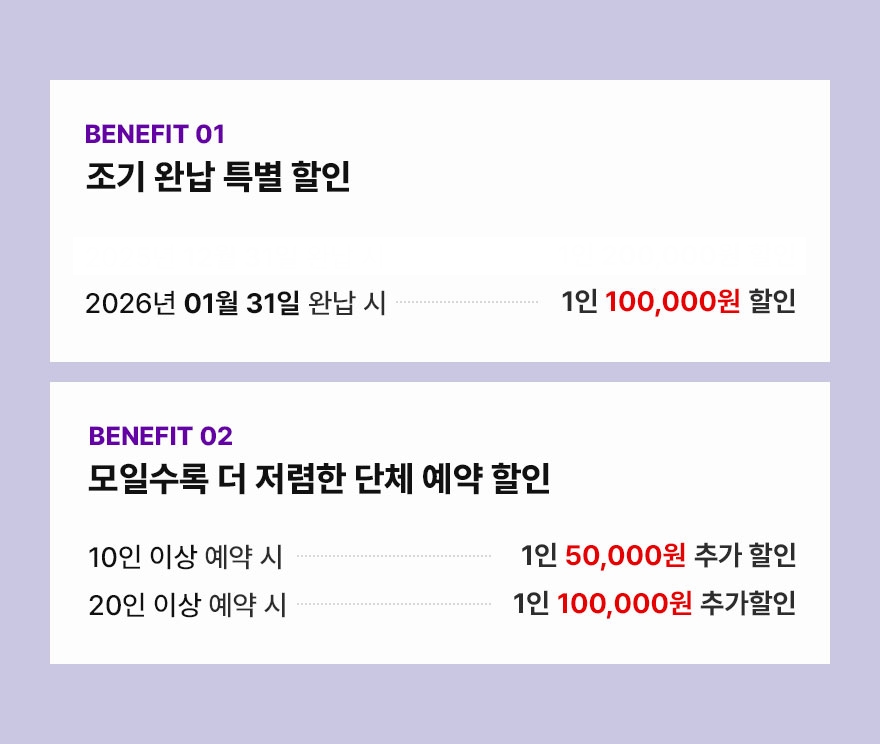Viewport: 880px width, 744px height.
Task: Select the 10인 이상 예약 시 row label
Action: (x=185, y=557)
